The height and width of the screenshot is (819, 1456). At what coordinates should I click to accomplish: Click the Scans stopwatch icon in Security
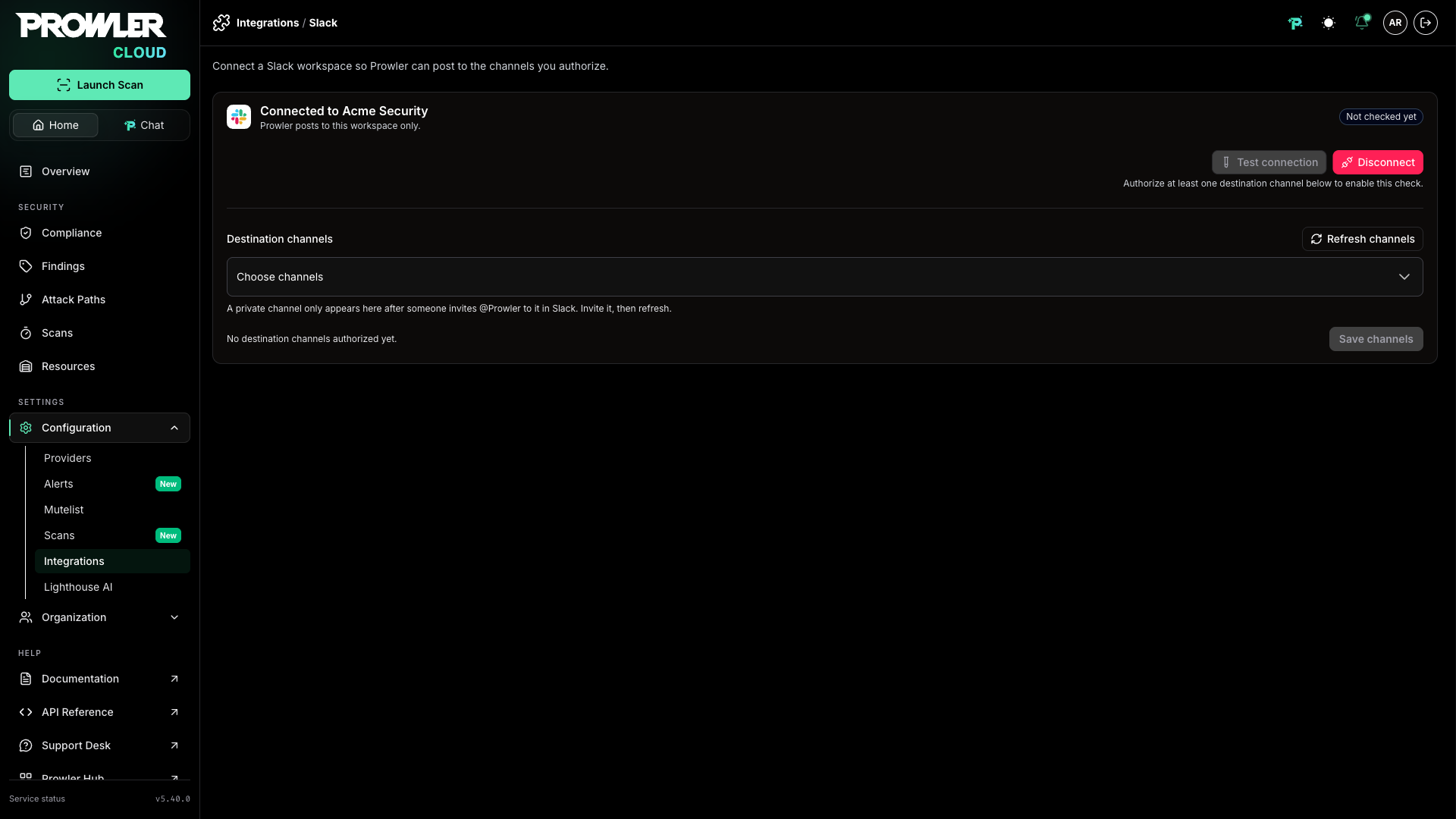pos(26,333)
